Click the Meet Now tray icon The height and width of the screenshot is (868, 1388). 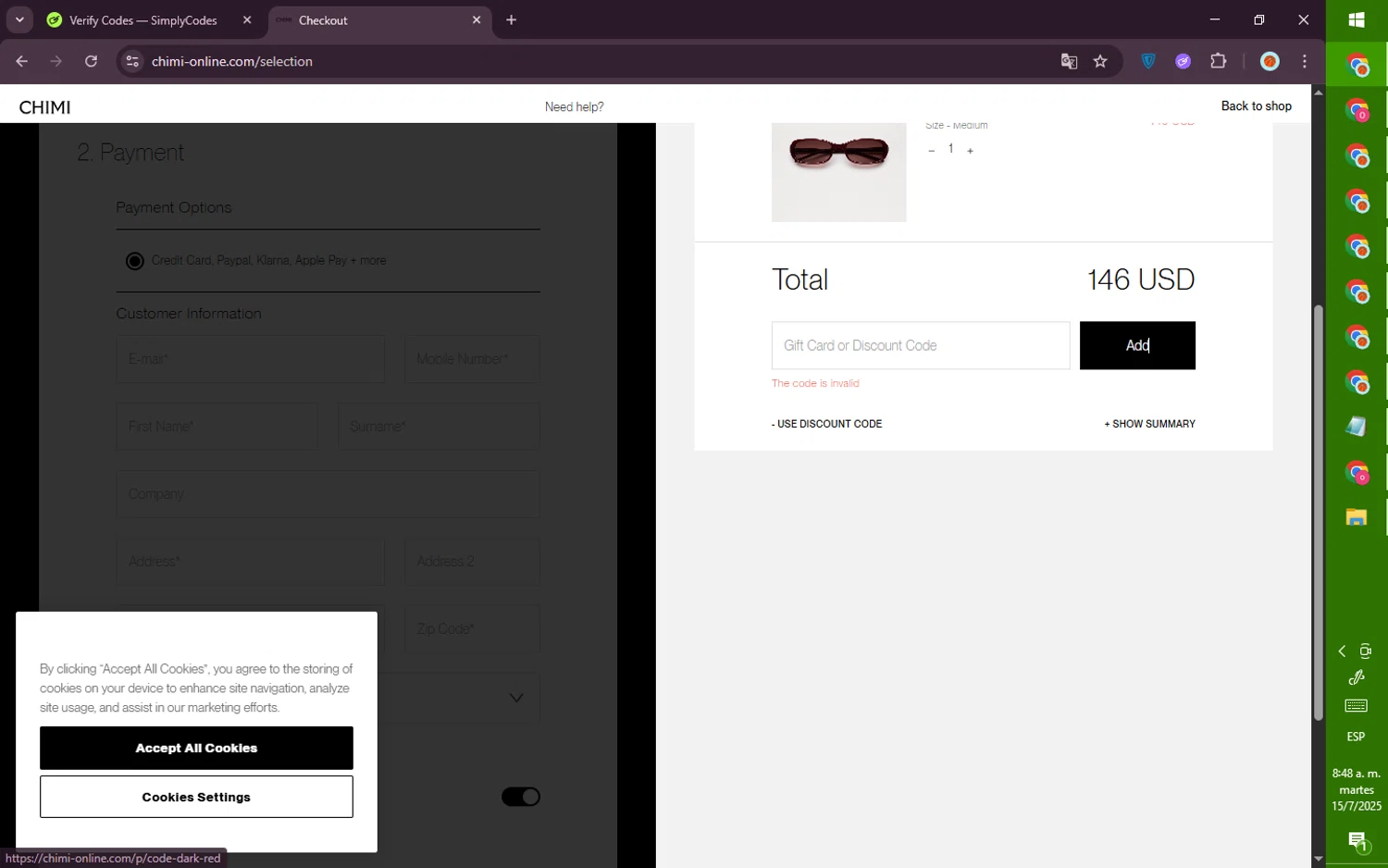[1366, 651]
